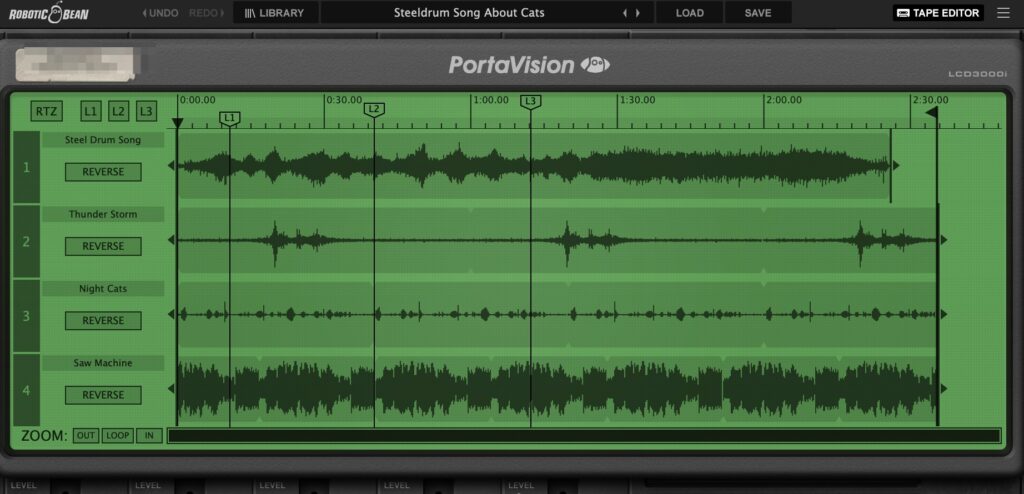Enable REVERSE on Saw Machine track
Viewport: 1024px width, 494px height.
(x=103, y=395)
